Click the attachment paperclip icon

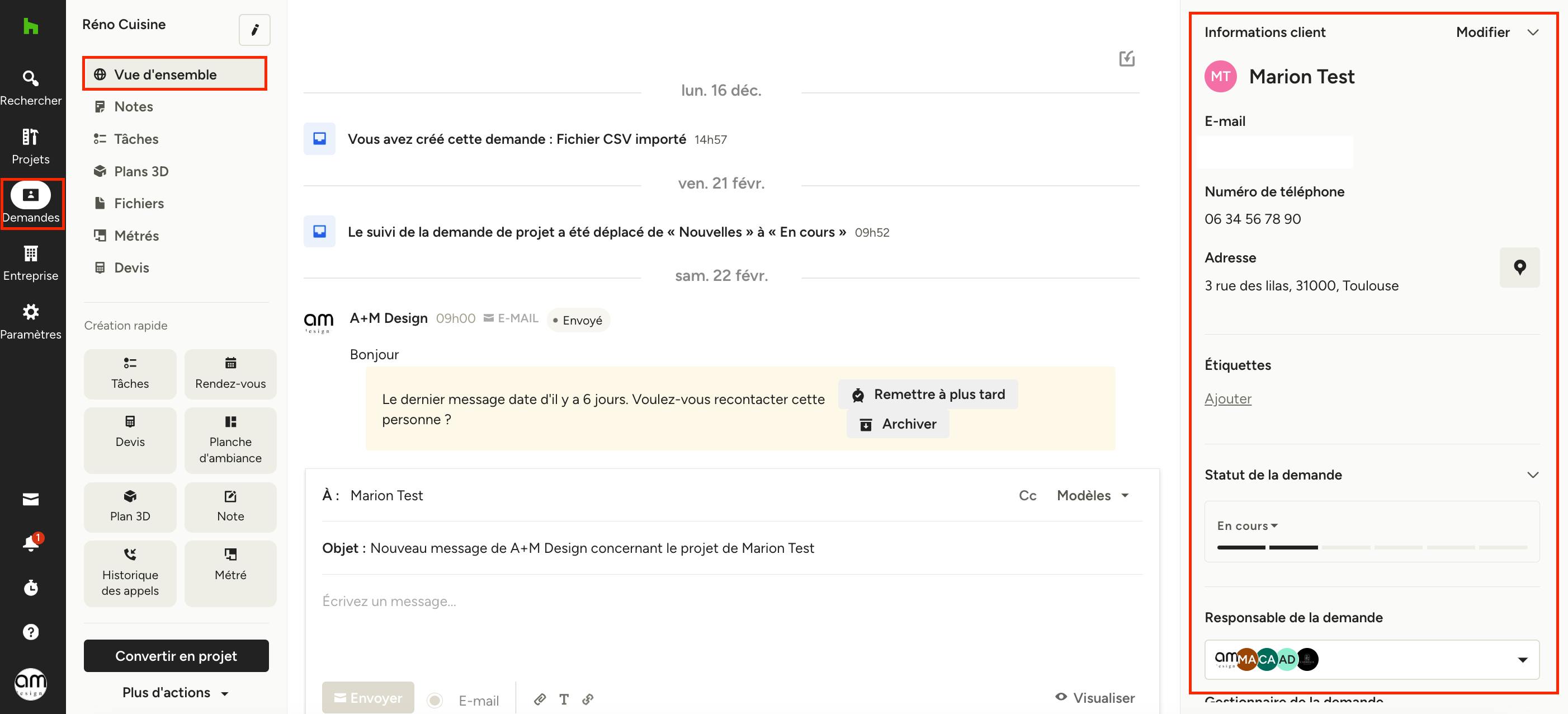pos(539,699)
